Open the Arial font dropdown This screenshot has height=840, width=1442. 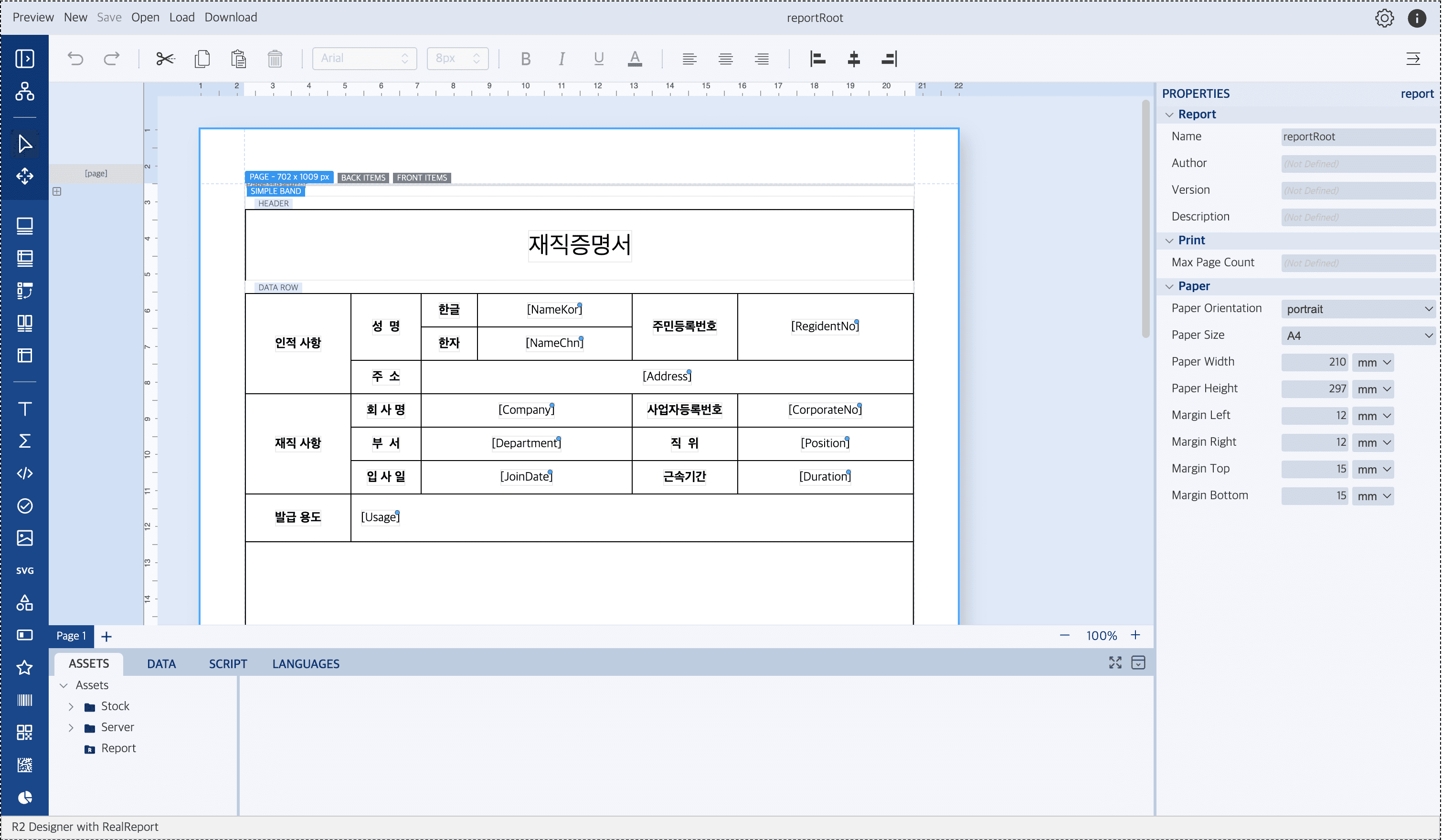(364, 58)
